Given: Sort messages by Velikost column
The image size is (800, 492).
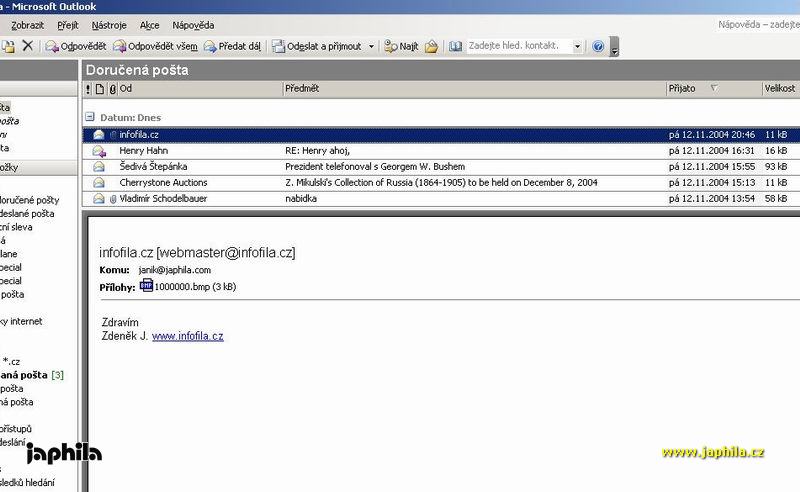Looking at the screenshot, I should [781, 89].
